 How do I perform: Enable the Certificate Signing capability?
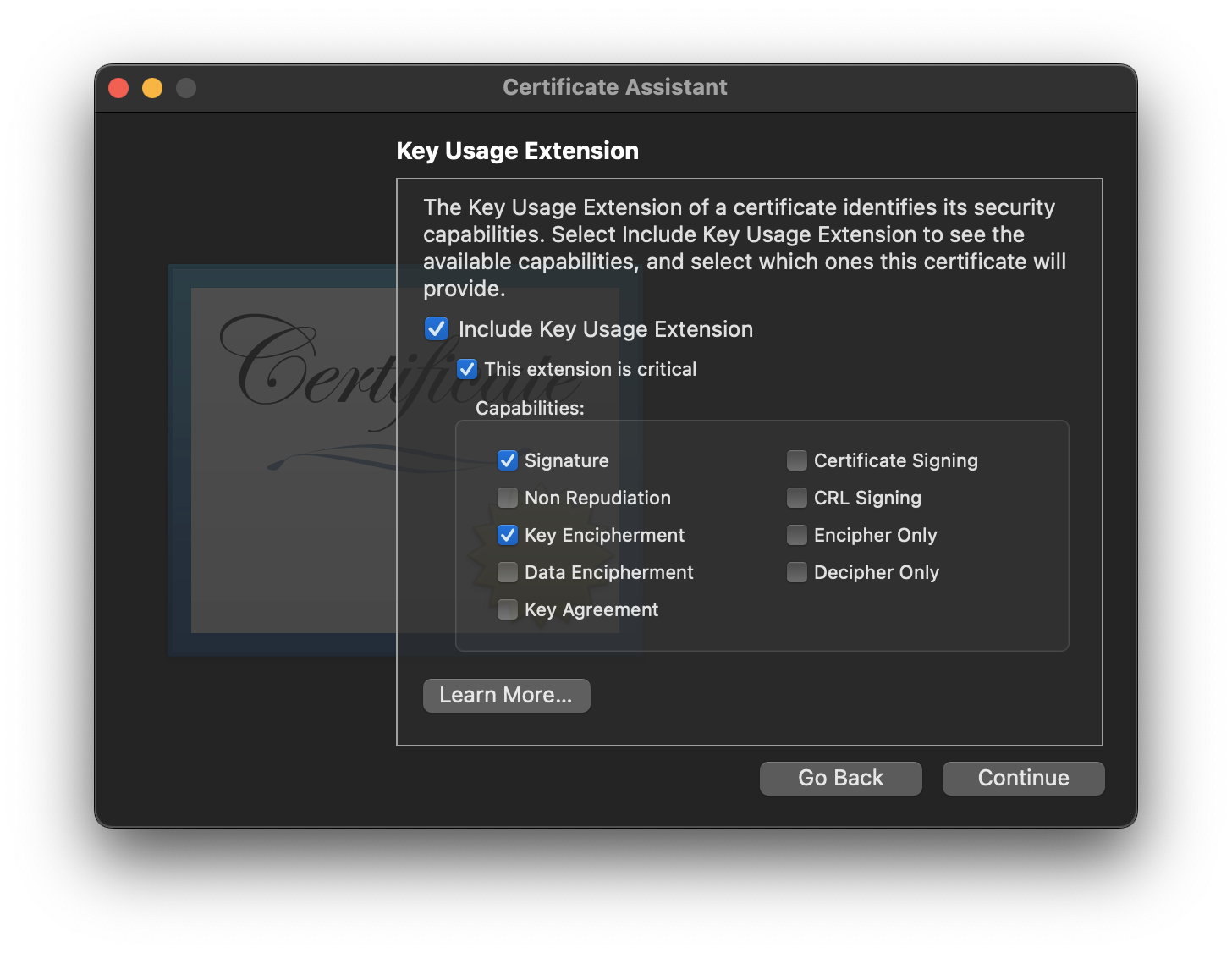pos(796,460)
